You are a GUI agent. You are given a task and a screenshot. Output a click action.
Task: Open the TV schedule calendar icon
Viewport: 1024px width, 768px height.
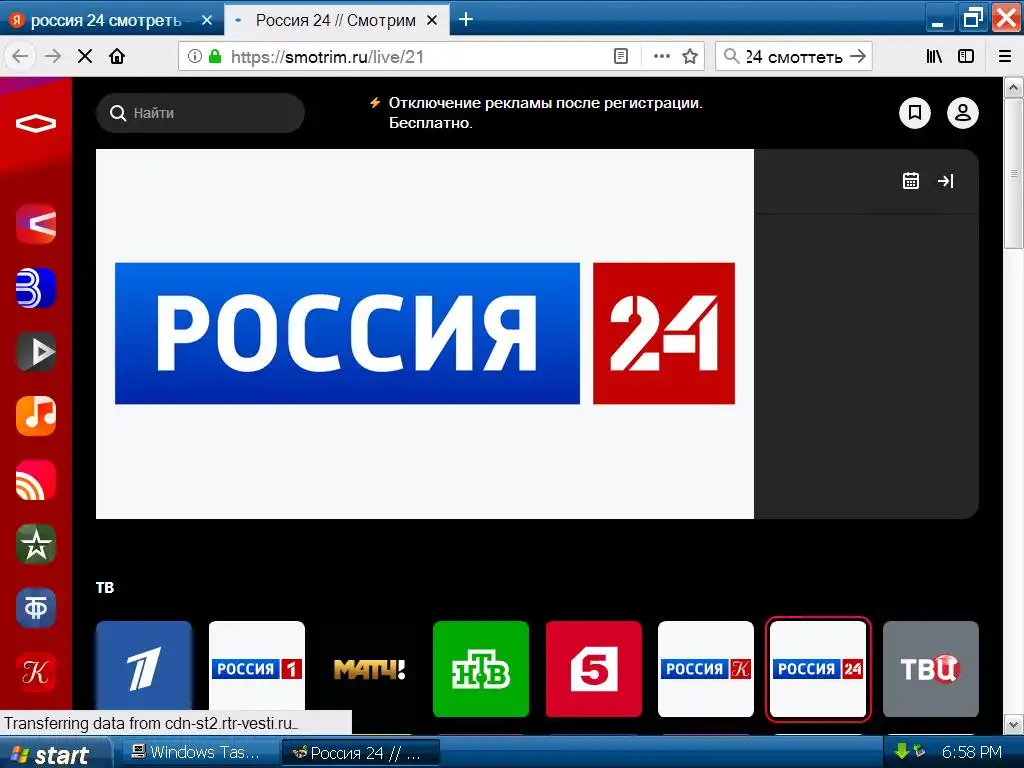[911, 181]
